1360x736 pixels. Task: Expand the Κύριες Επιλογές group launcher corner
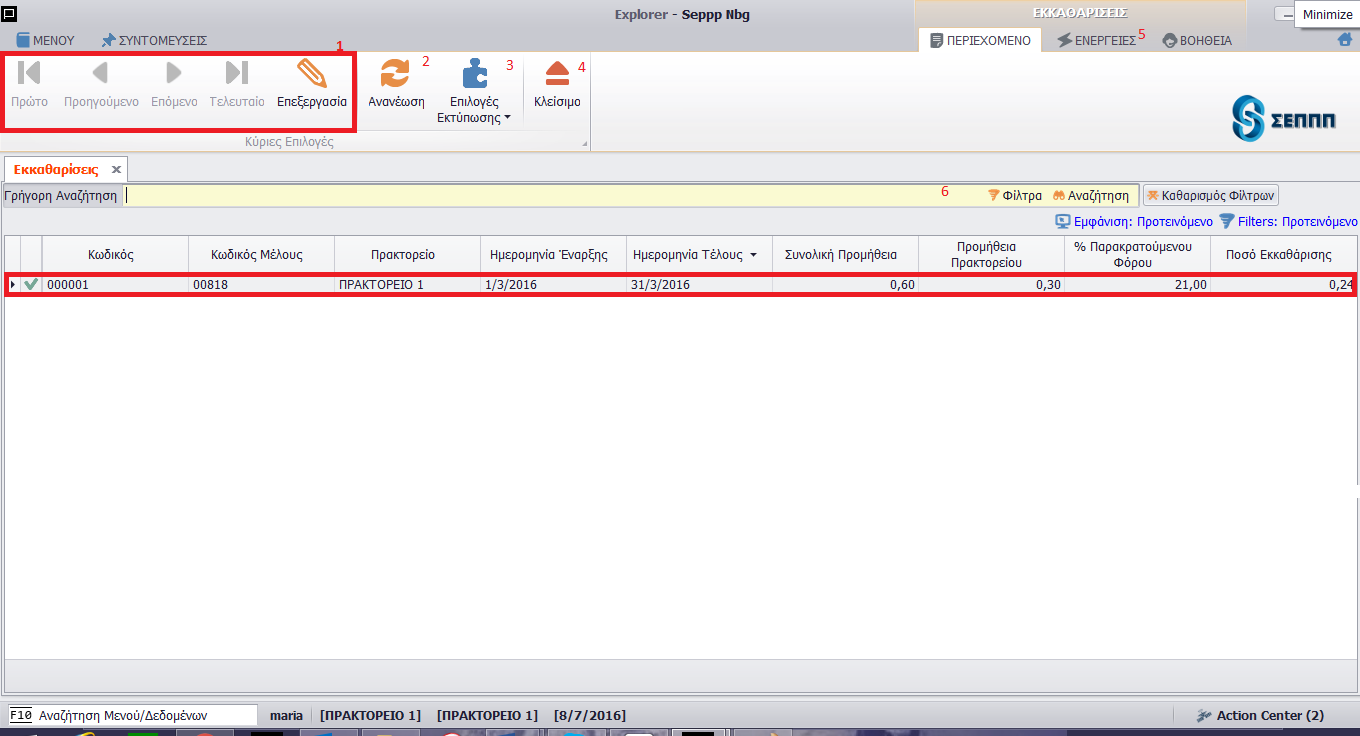pos(586,146)
